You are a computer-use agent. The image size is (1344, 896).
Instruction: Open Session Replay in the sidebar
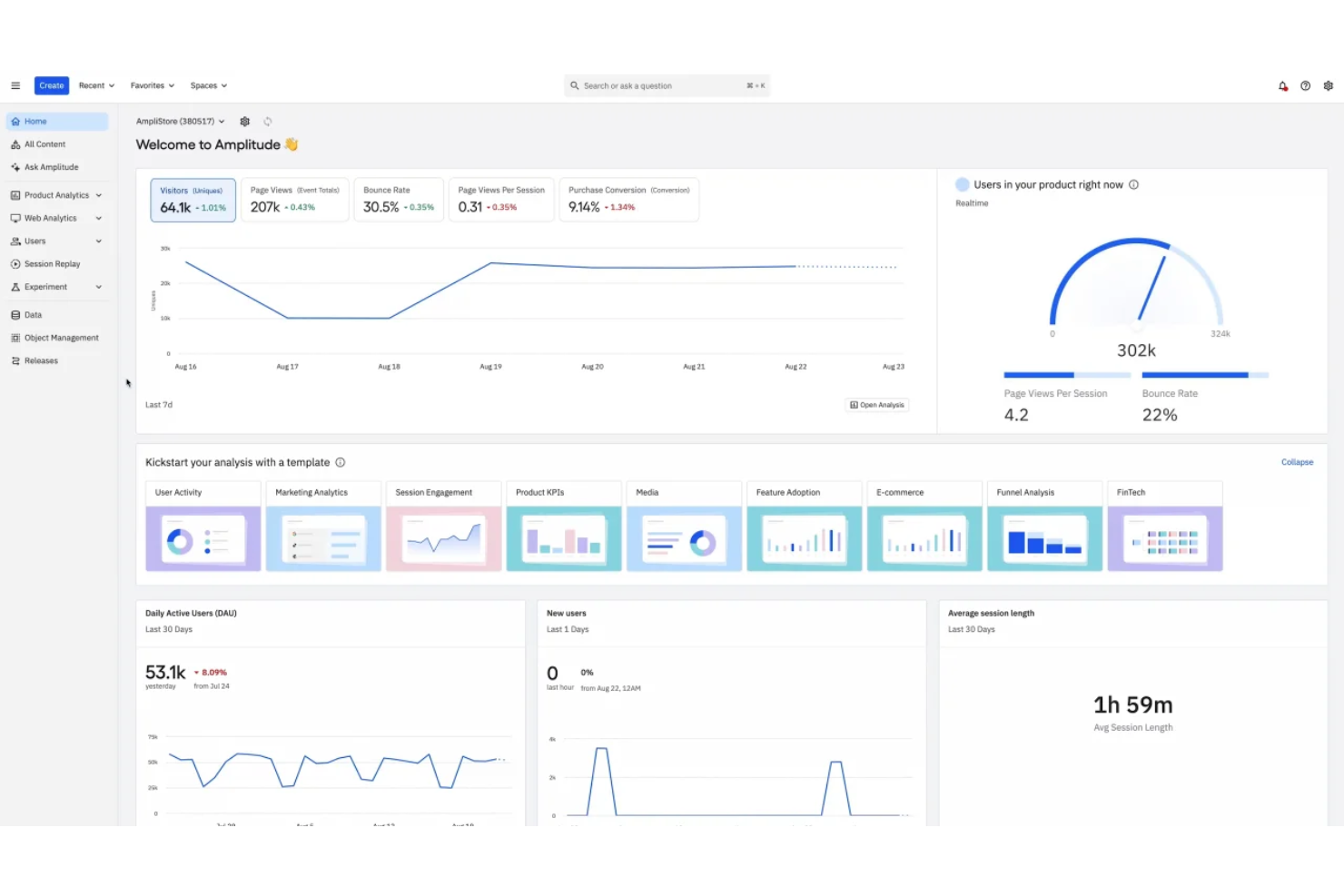[57, 264]
